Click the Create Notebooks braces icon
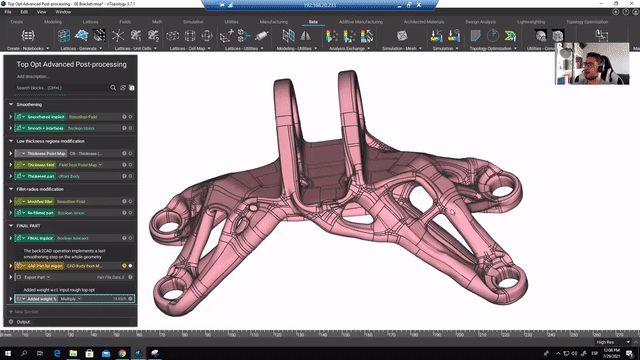Screen dimensions: 640x360 pyautogui.click(x=28, y=36)
